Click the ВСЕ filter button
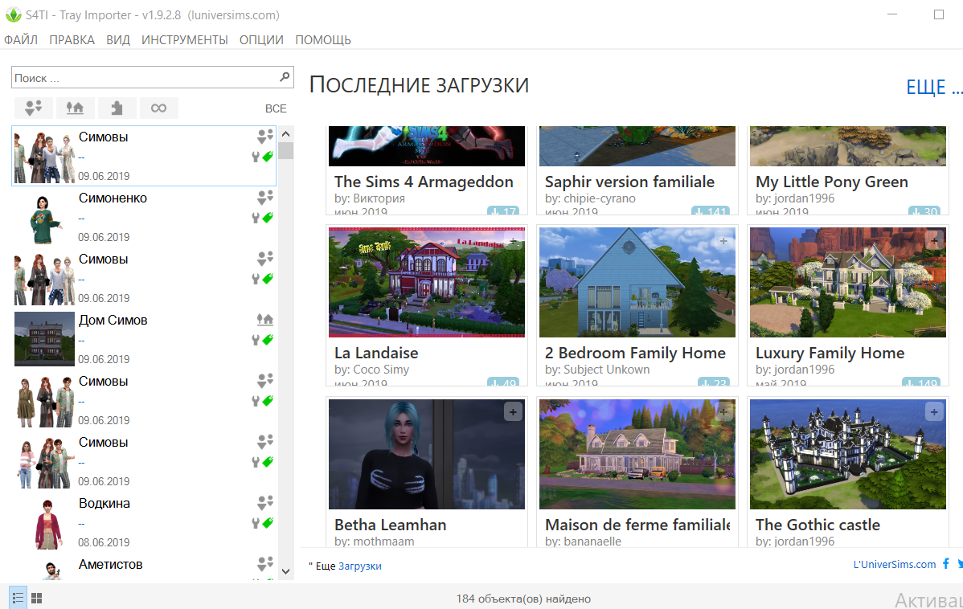This screenshot has height=609, width=963. point(275,108)
